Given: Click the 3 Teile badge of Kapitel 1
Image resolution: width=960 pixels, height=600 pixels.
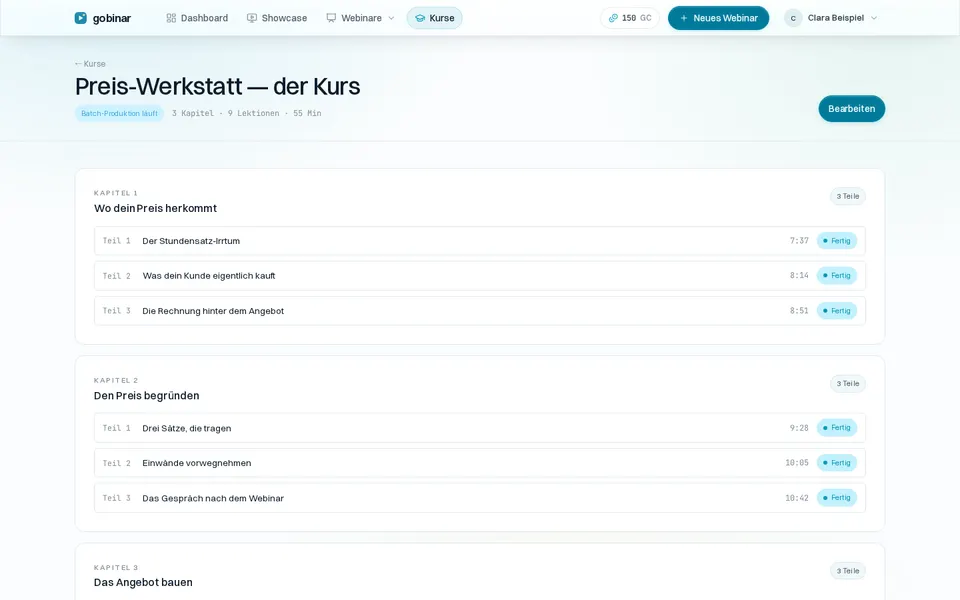Looking at the screenshot, I should (848, 197).
